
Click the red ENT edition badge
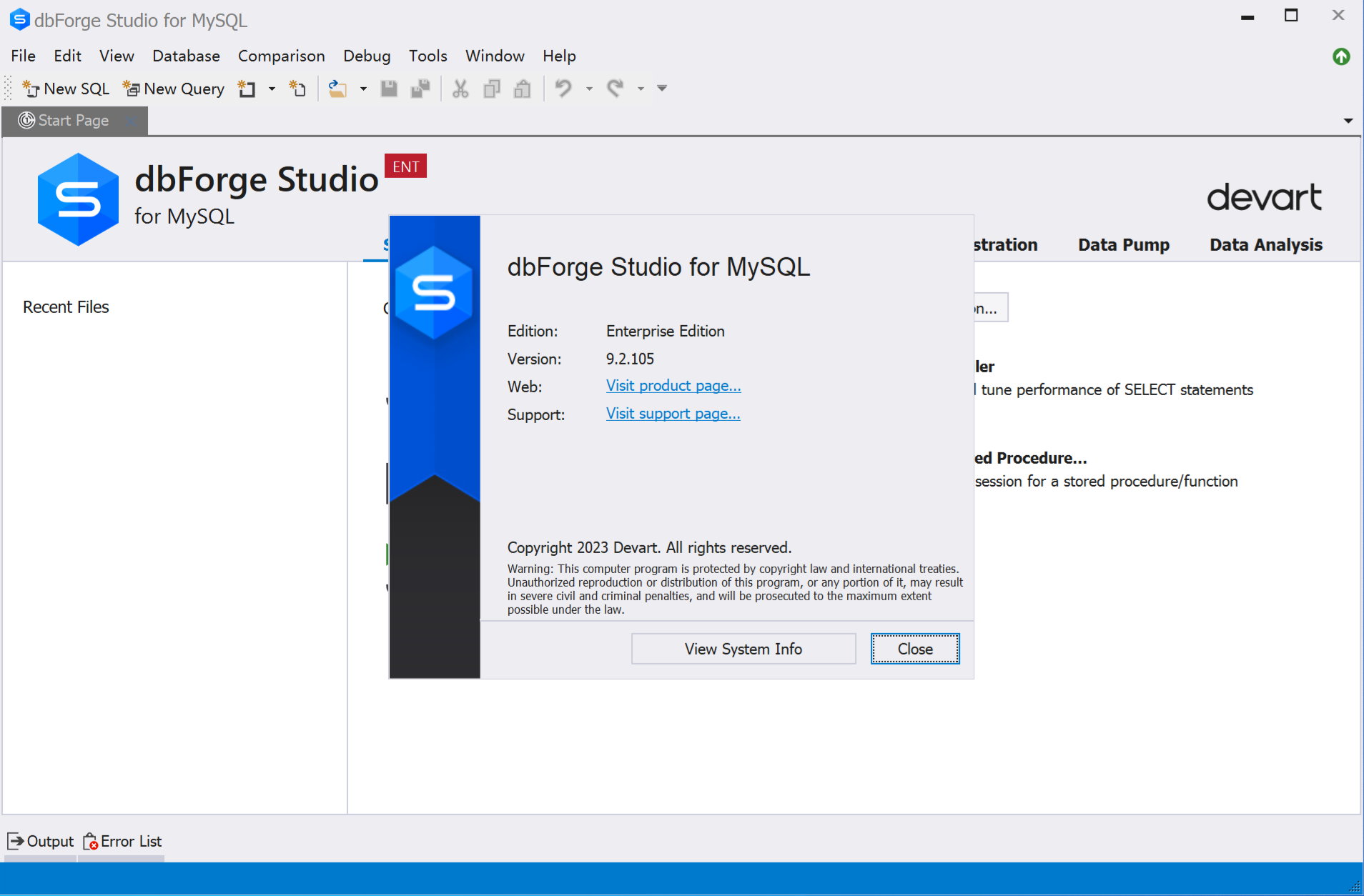click(x=405, y=166)
